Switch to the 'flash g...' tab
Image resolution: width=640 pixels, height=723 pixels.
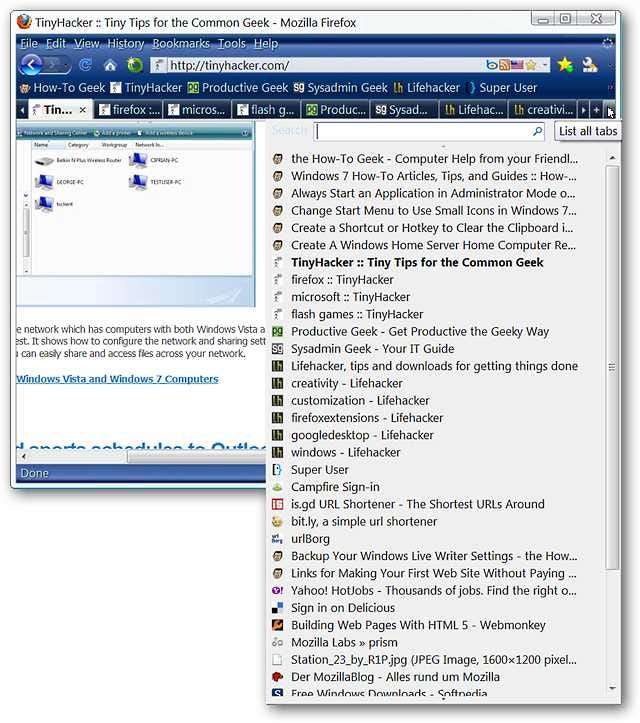click(266, 110)
